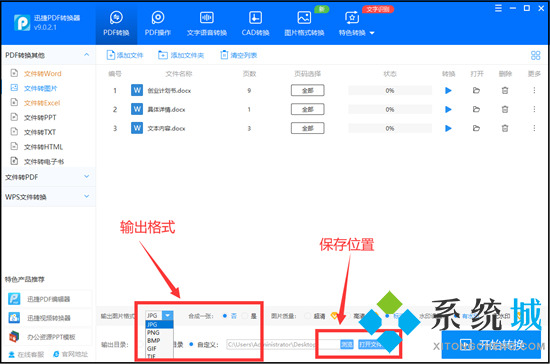Click the Word icon of 具体详情.docx
Image resolution: width=550 pixels, height=364 pixels.
pyautogui.click(x=137, y=109)
